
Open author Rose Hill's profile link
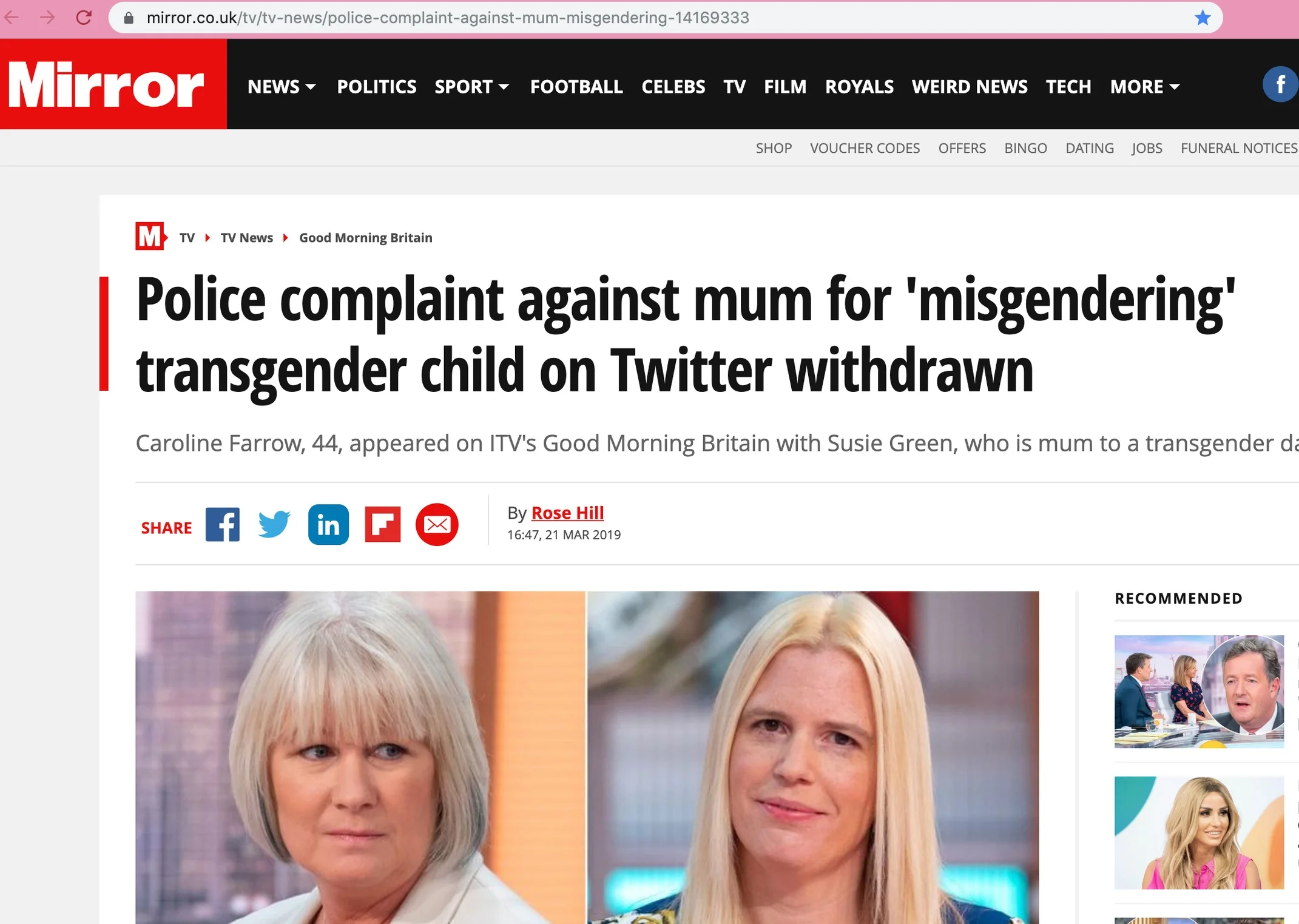click(x=567, y=513)
